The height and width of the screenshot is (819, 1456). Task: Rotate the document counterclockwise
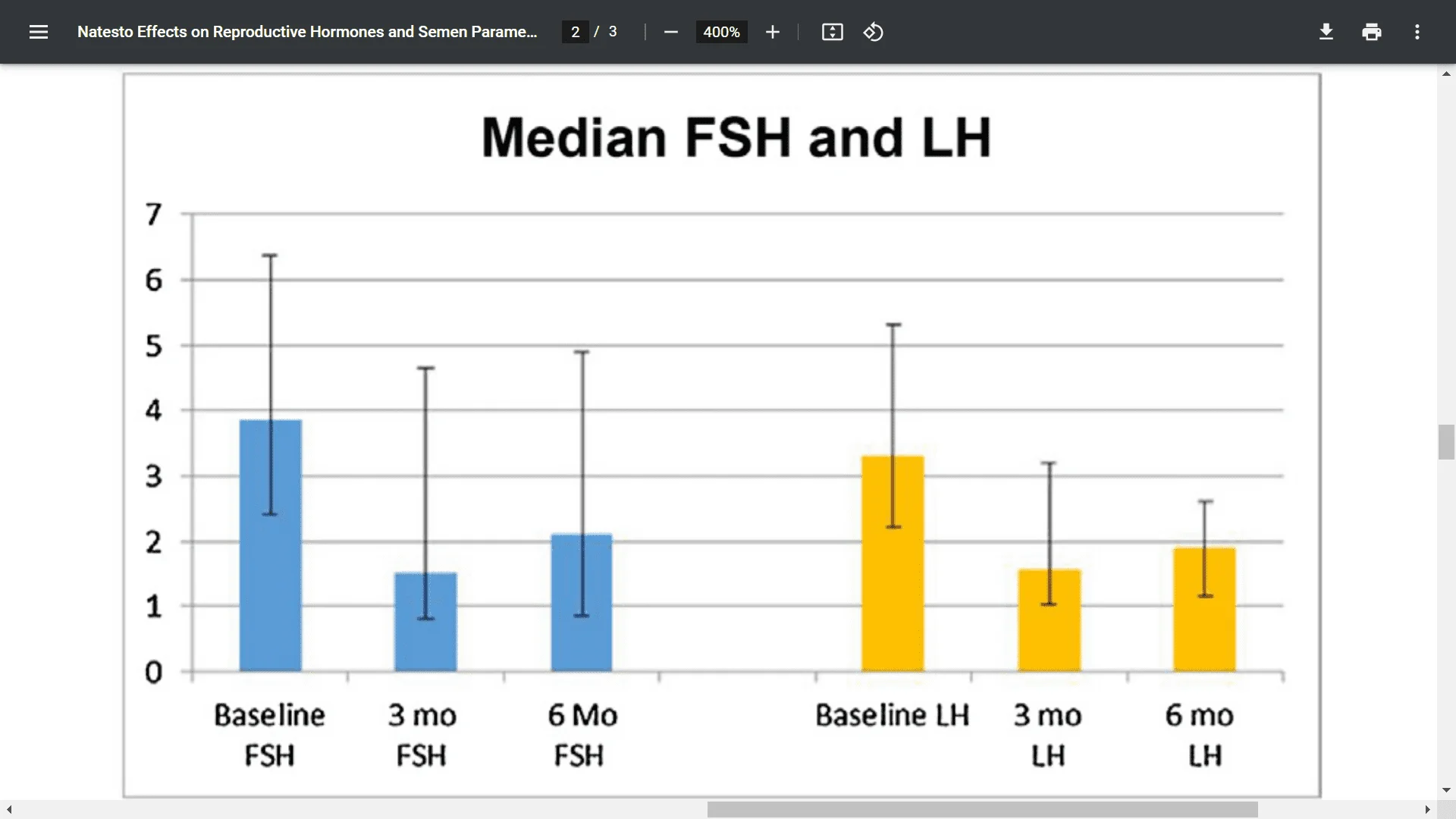click(x=873, y=32)
